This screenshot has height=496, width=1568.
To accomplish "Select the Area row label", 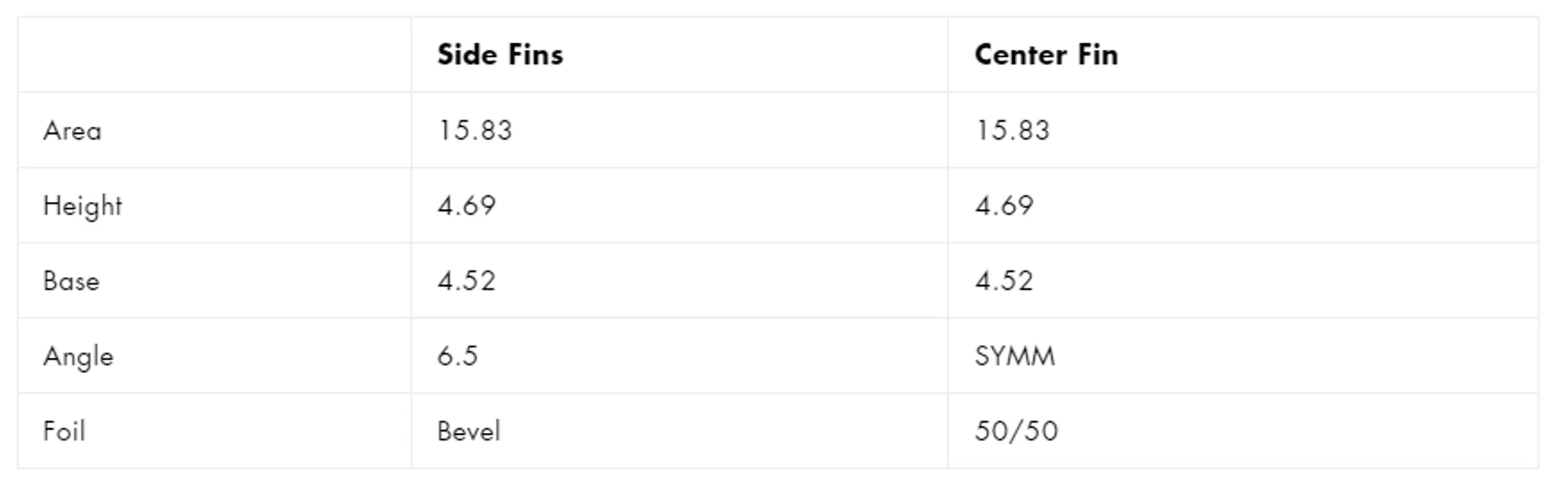I will 73,131.
